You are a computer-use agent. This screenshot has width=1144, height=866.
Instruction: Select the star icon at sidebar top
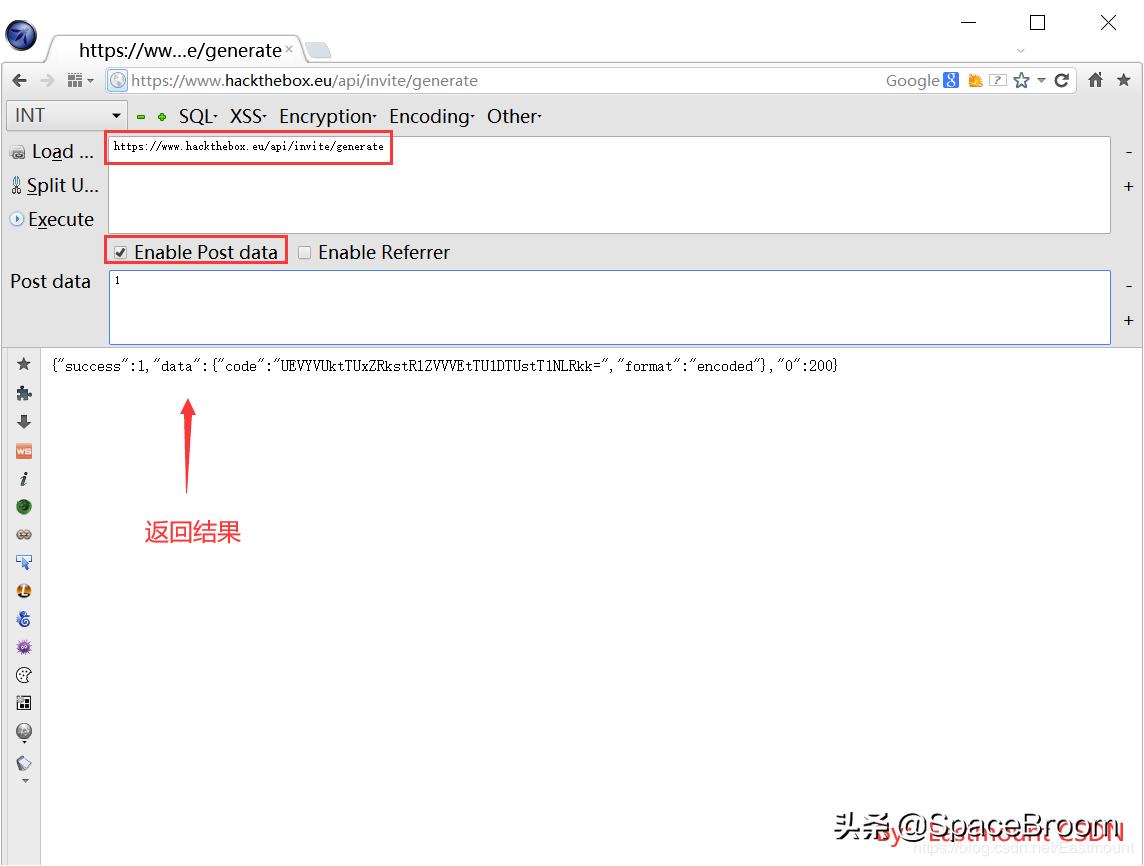click(x=23, y=365)
